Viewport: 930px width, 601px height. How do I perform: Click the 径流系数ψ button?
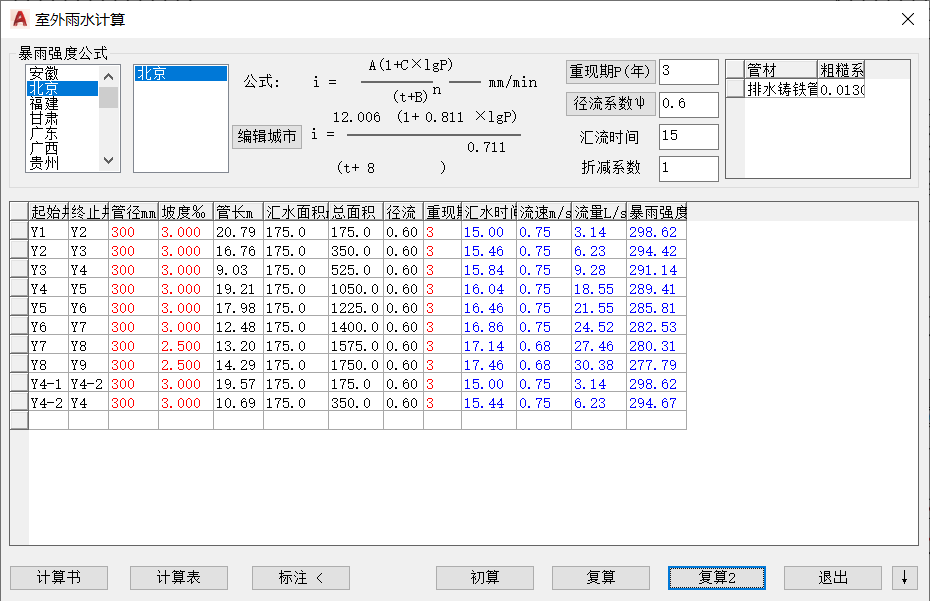coord(610,104)
